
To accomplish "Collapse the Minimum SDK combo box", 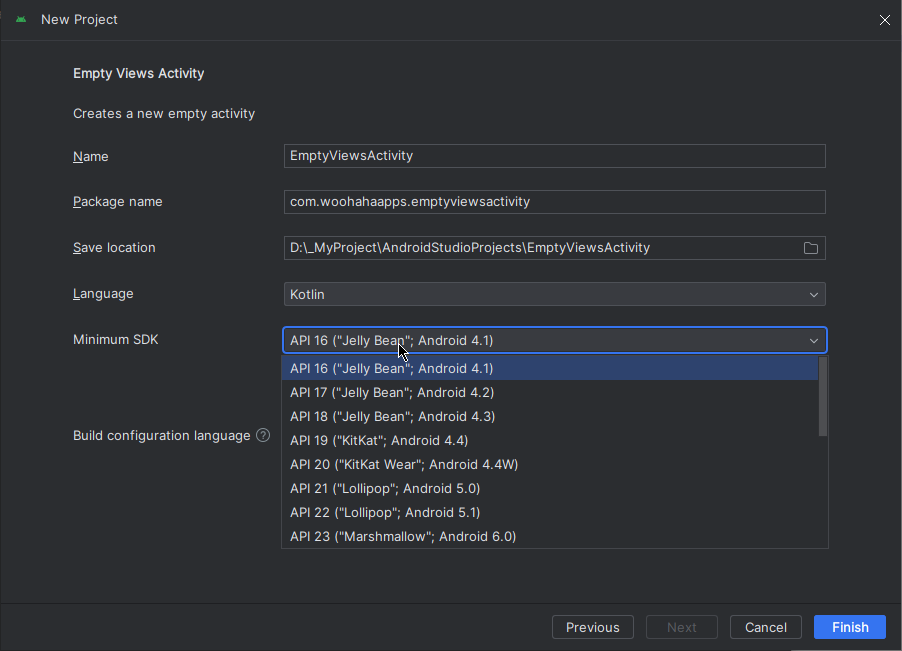I will point(813,340).
